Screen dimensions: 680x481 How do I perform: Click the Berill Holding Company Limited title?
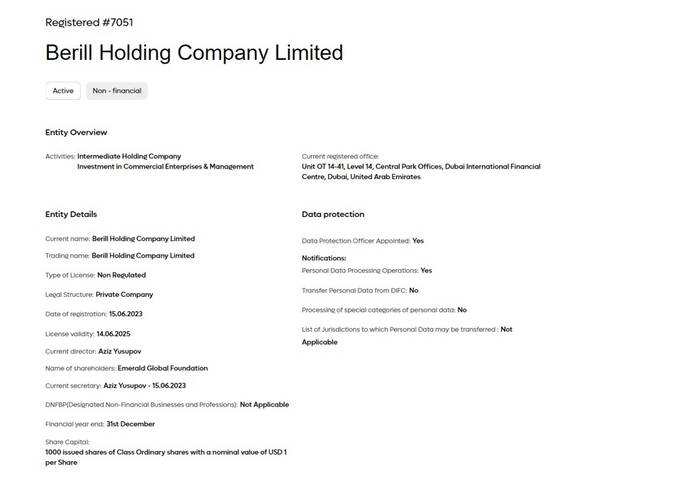pyautogui.click(x=194, y=53)
